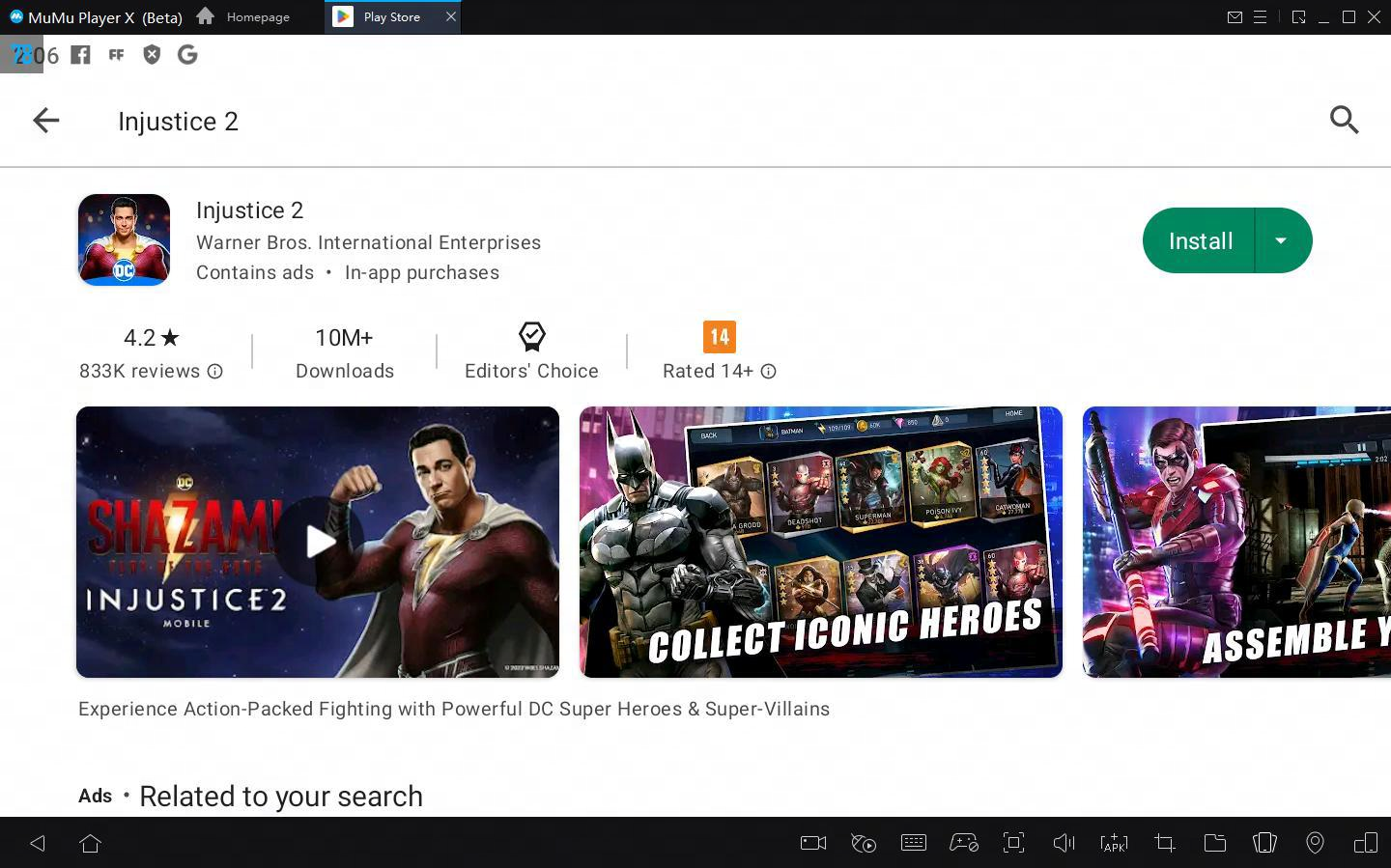Click the virtual location pin icon
Image resolution: width=1391 pixels, height=868 pixels.
tap(1315, 843)
